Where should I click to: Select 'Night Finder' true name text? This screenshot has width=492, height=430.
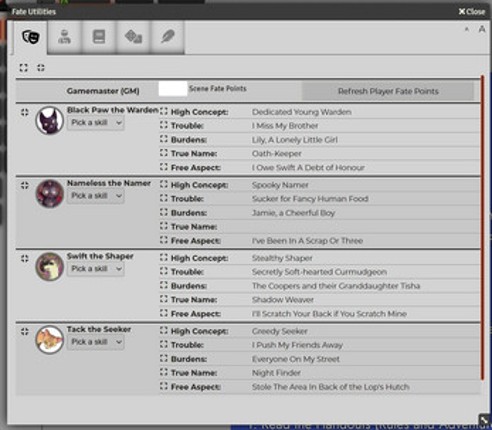click(x=276, y=373)
